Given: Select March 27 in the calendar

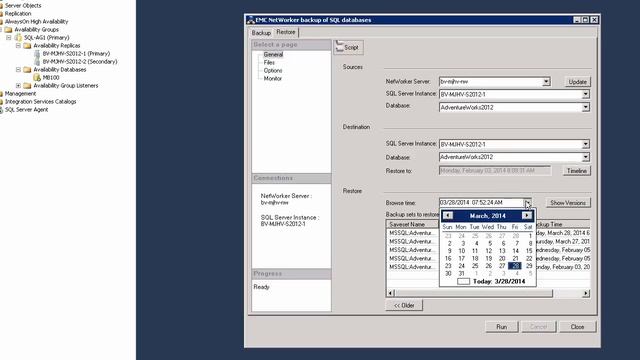Looking at the screenshot, I should [x=502, y=266].
